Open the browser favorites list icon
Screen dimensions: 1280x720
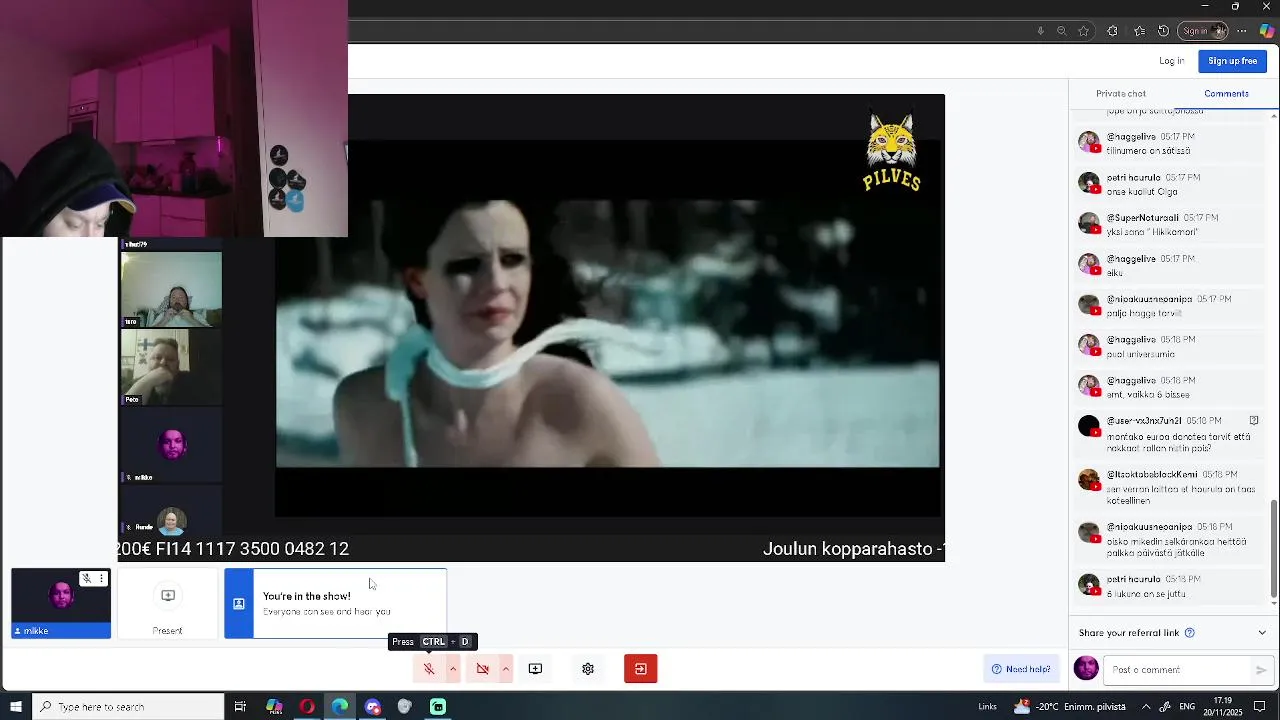tap(1139, 31)
